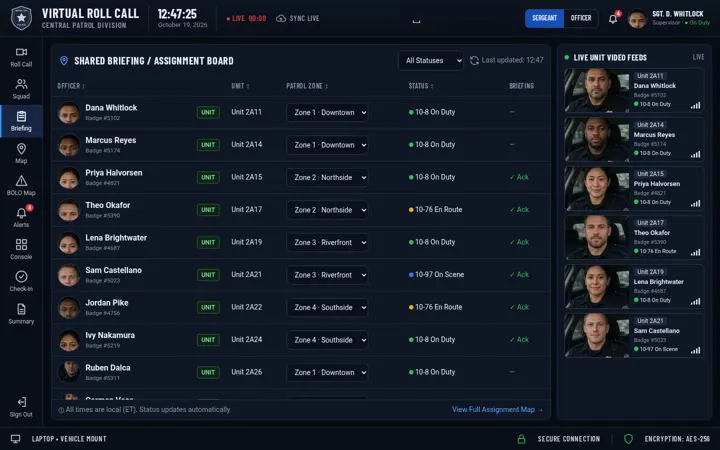The width and height of the screenshot is (720, 450).
Task: Toggle UNIT badge for Dana Whitlock
Action: [x=208, y=112]
